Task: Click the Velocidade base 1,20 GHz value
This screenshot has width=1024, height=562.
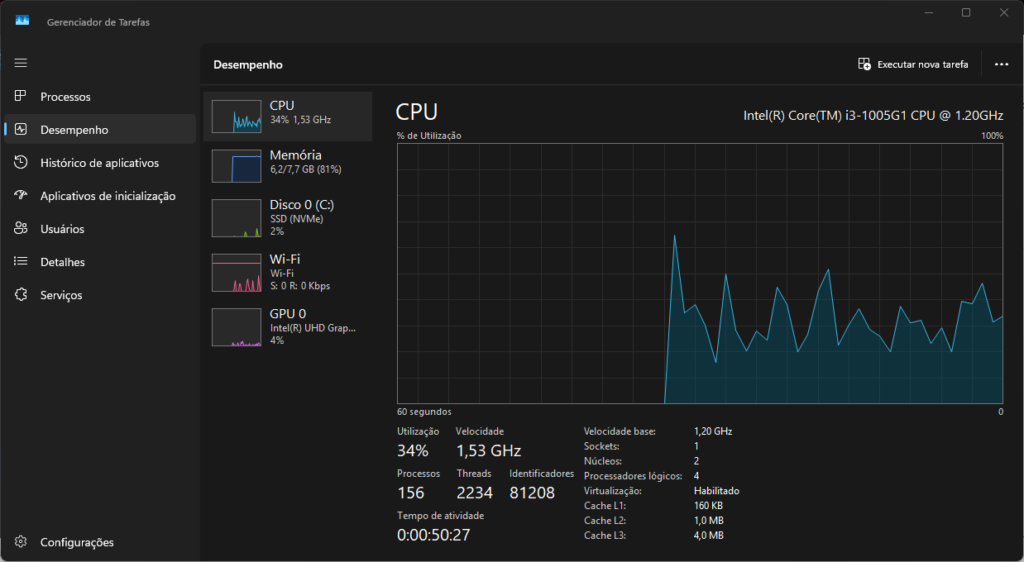Action: click(713, 431)
